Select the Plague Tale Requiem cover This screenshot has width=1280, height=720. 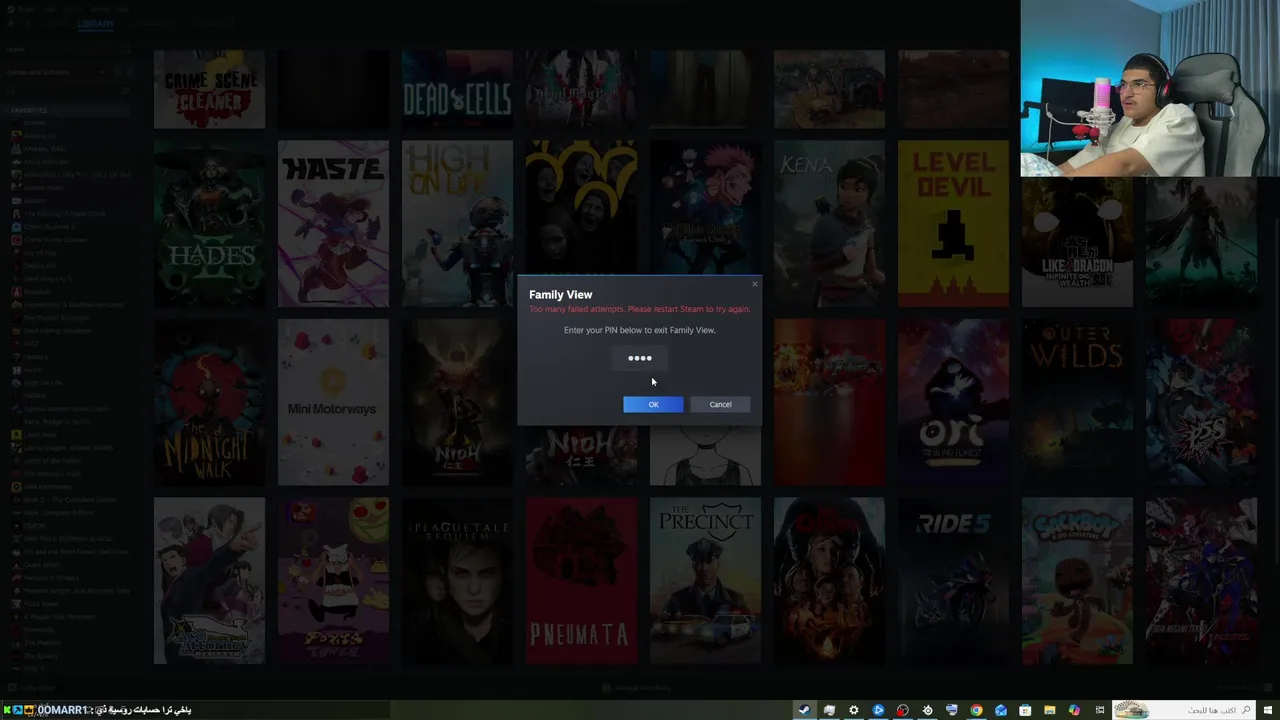[457, 581]
